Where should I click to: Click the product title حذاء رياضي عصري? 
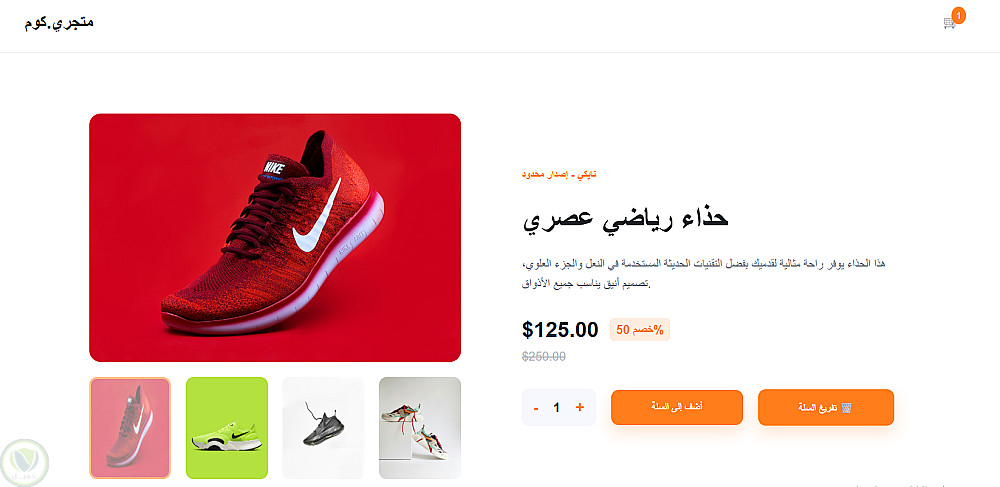pyautogui.click(x=626, y=219)
